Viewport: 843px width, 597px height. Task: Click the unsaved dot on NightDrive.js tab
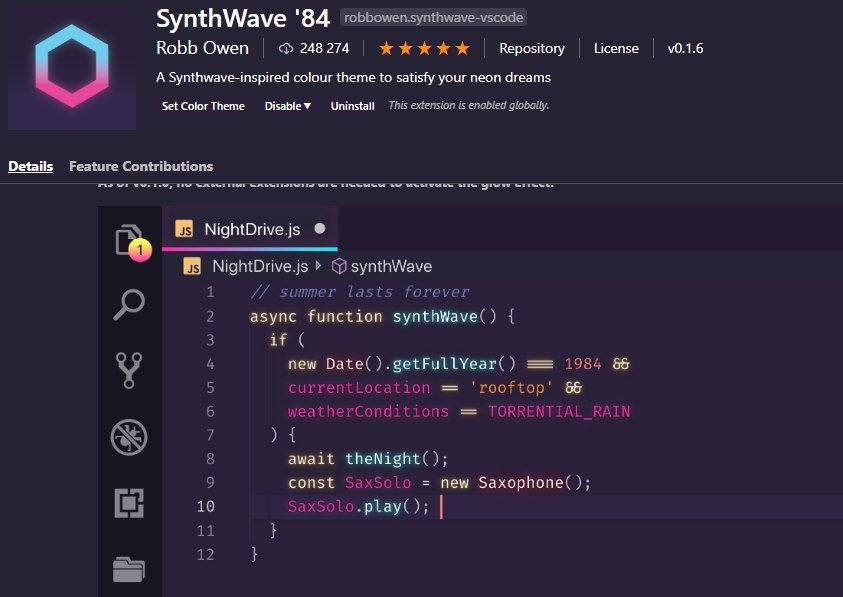click(320, 229)
